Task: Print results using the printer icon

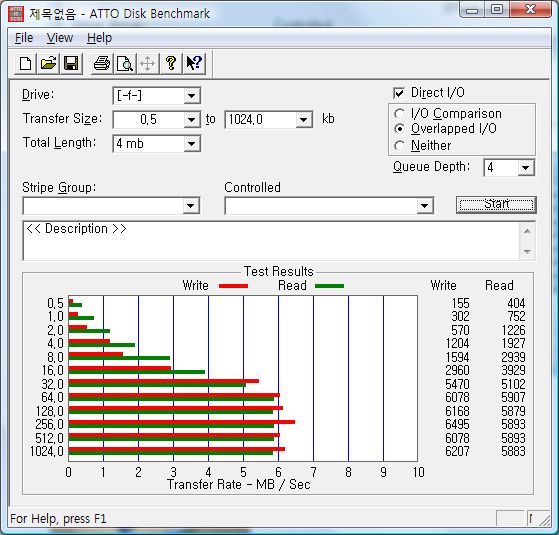Action: 102,64
